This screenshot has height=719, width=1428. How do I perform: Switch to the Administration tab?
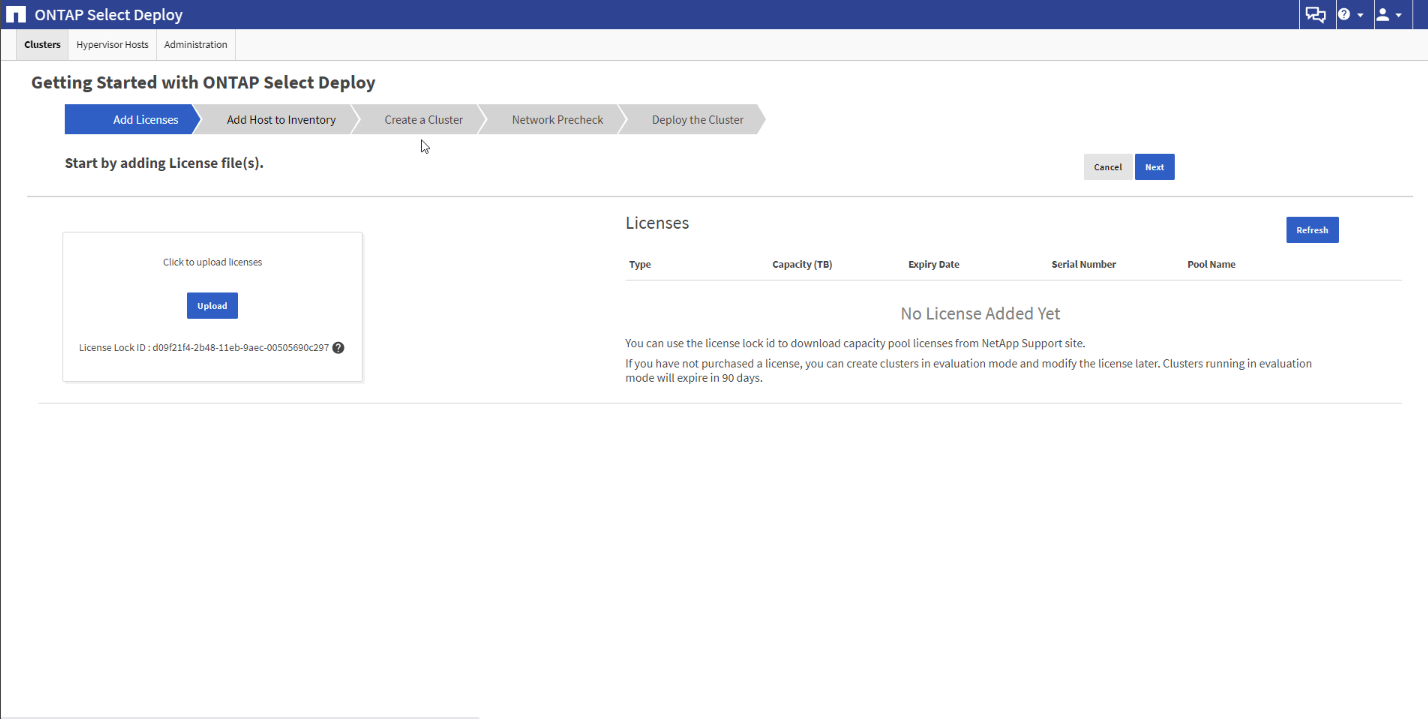196,45
